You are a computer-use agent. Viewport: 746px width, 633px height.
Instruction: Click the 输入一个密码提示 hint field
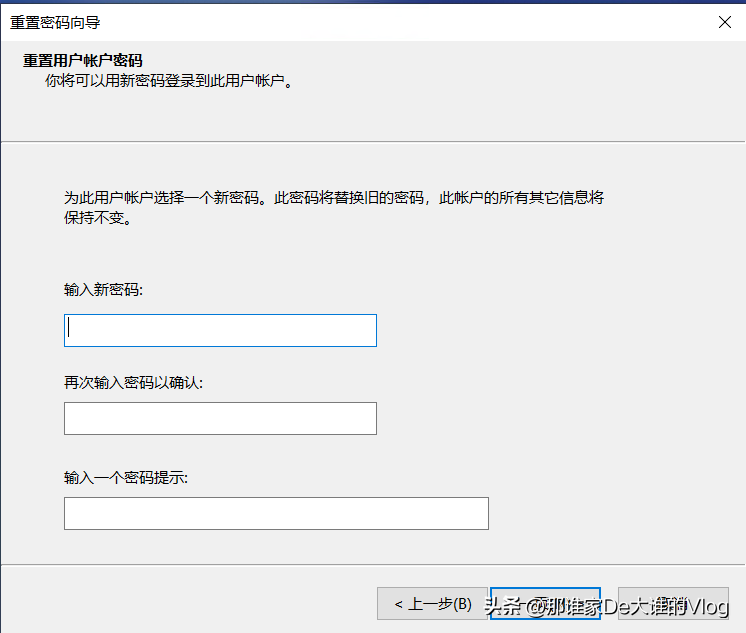(276, 514)
